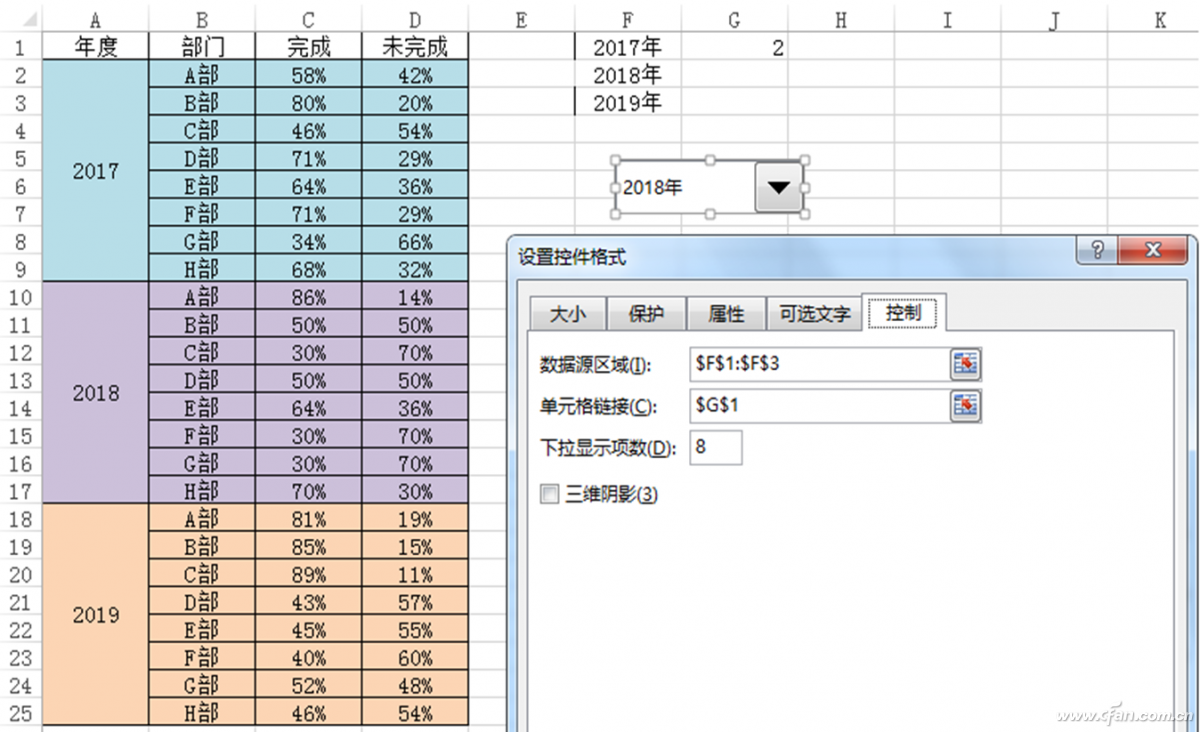Click the 设置控件格式 dialog title
The image size is (1200, 732).
pos(572,257)
